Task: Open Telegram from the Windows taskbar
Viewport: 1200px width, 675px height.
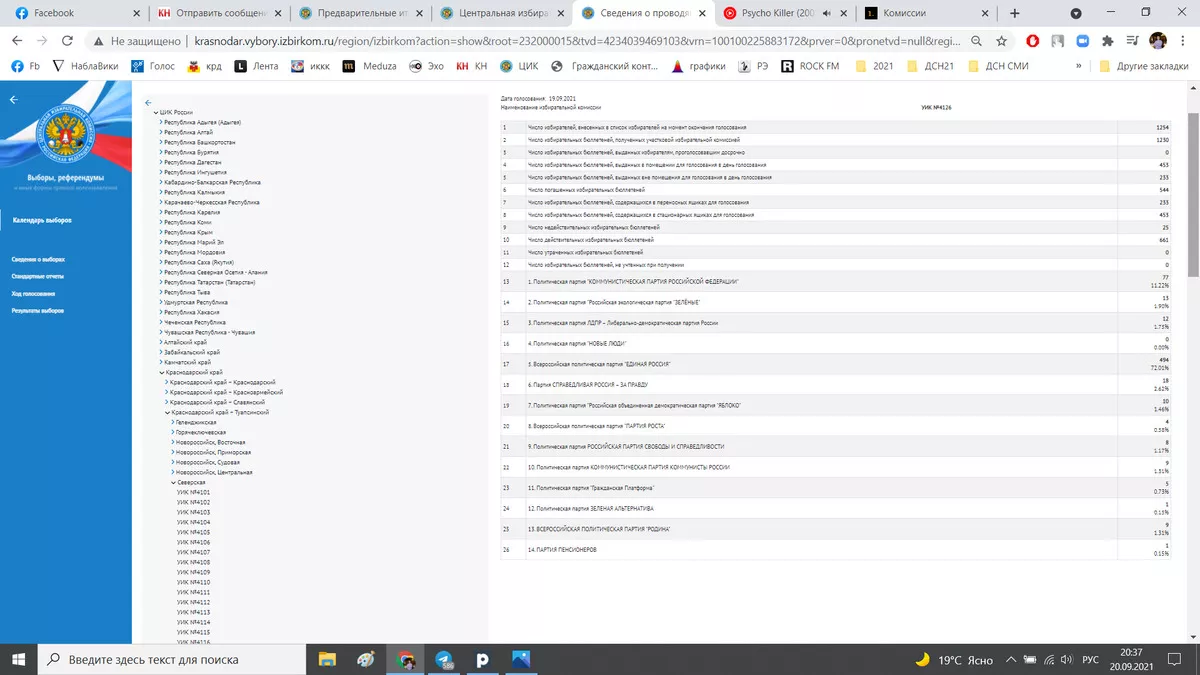Action: click(443, 659)
